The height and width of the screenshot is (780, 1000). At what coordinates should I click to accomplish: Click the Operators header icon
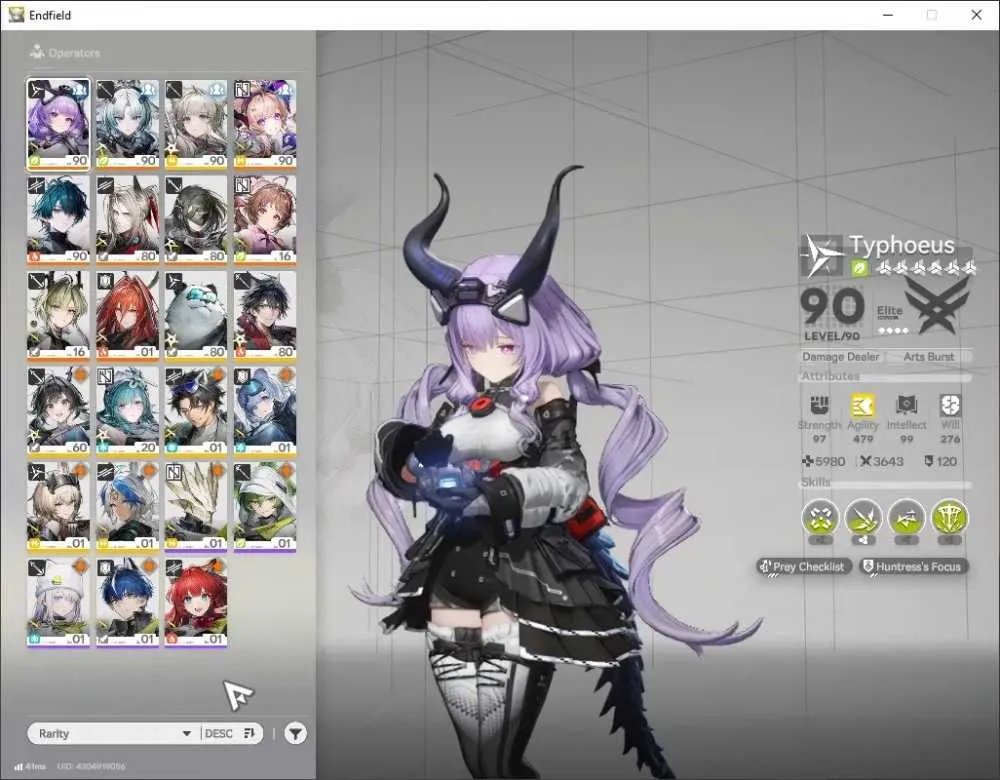(x=36, y=52)
